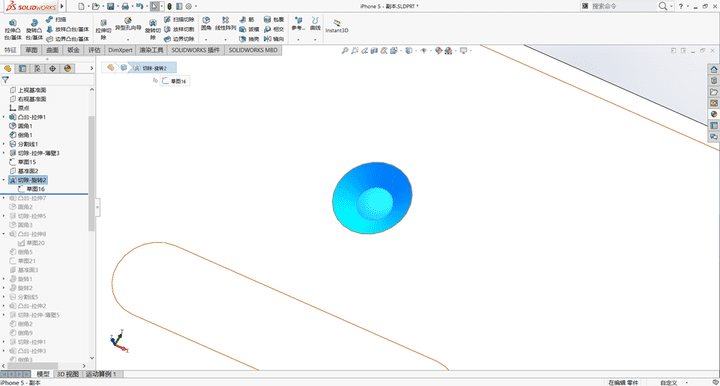Image resolution: width=720 pixels, height=386 pixels.
Task: Select 草图15 in the feature tree
Action: (22, 162)
